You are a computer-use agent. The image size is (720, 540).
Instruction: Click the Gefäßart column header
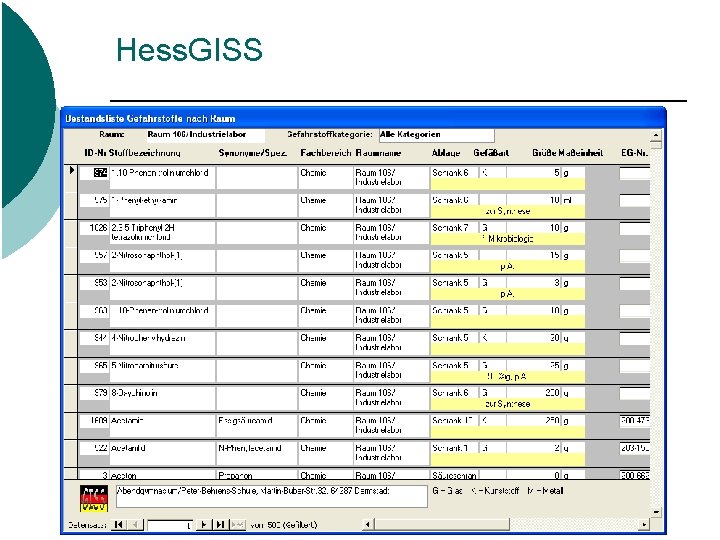[491, 153]
